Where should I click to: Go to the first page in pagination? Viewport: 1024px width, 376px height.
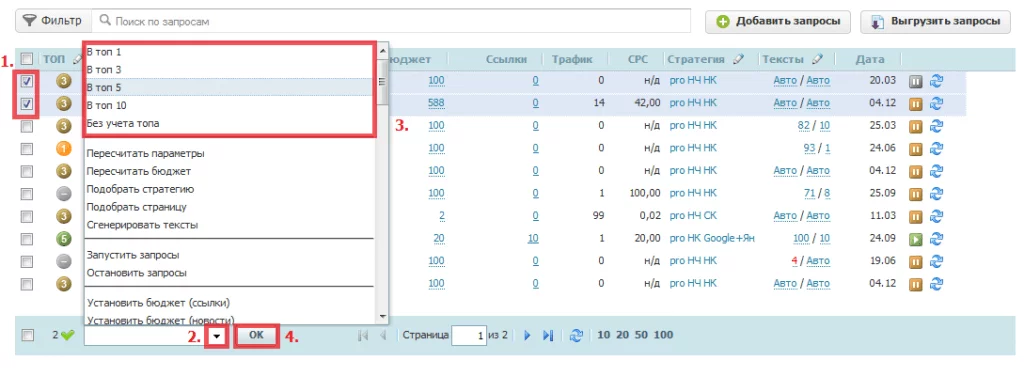(x=363, y=336)
